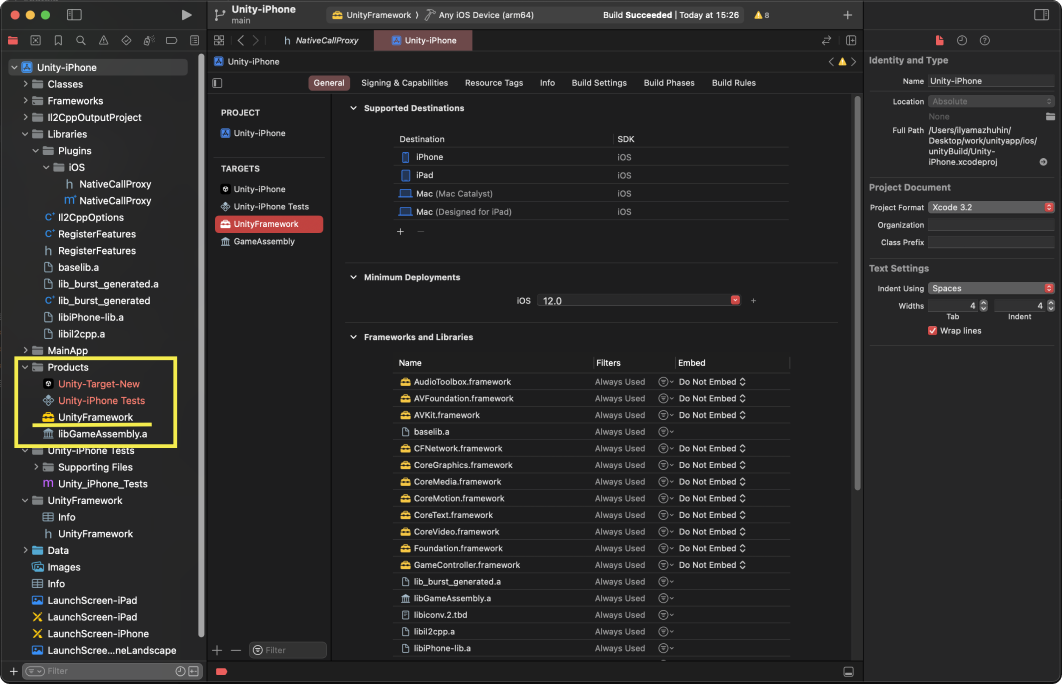This screenshot has width=1062, height=684.
Task: Reveal full path in Finder arrow icon
Action: [1043, 161]
